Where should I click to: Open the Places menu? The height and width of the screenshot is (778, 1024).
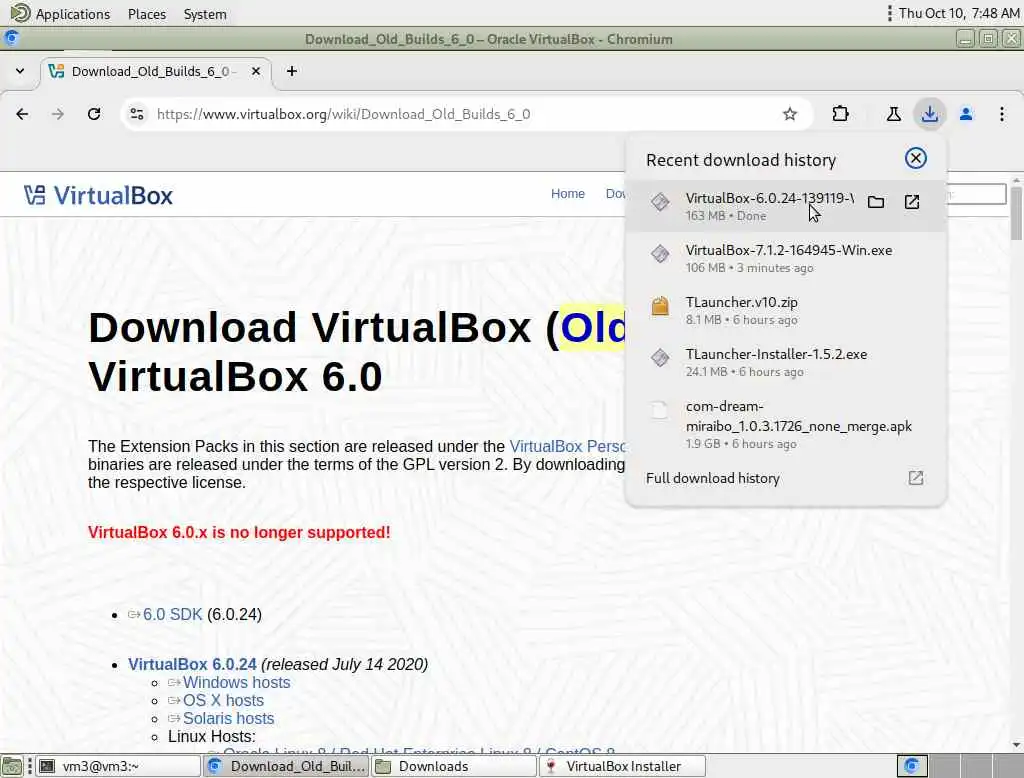click(147, 14)
